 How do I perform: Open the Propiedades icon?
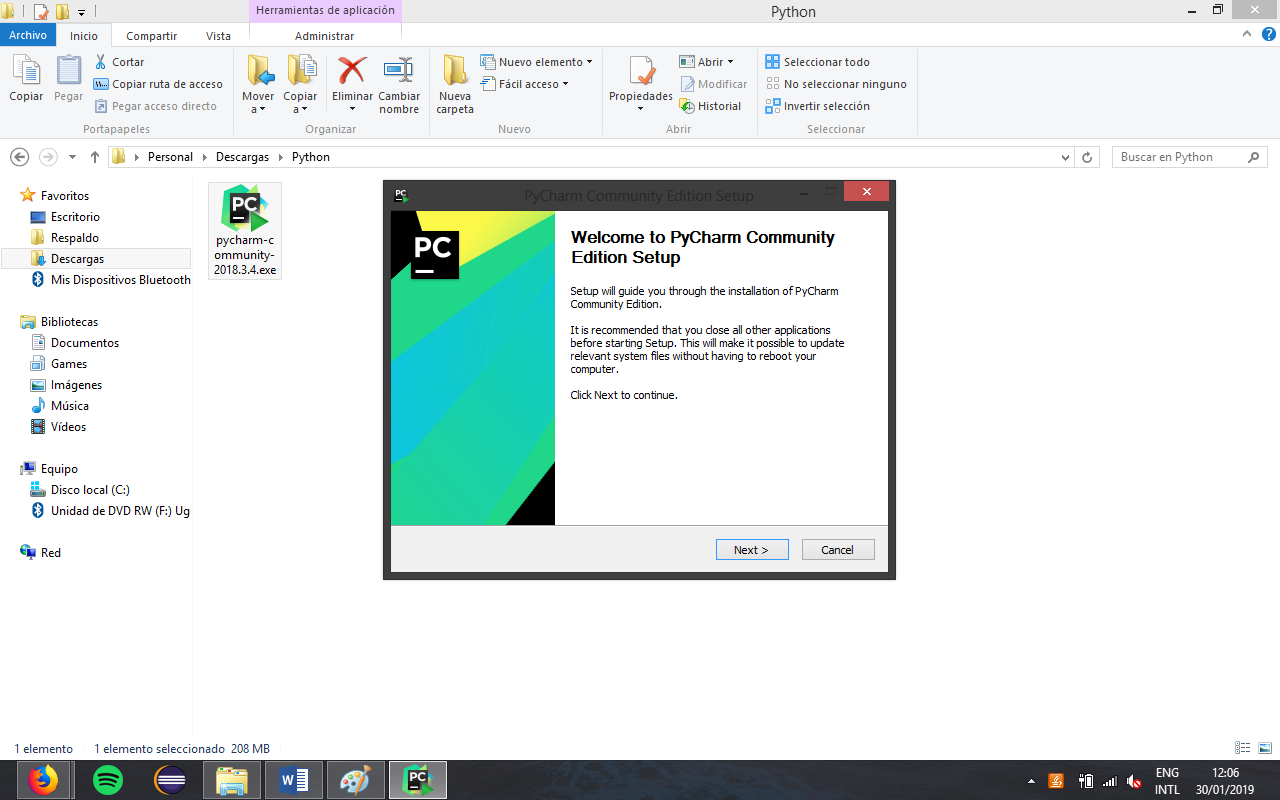click(641, 72)
